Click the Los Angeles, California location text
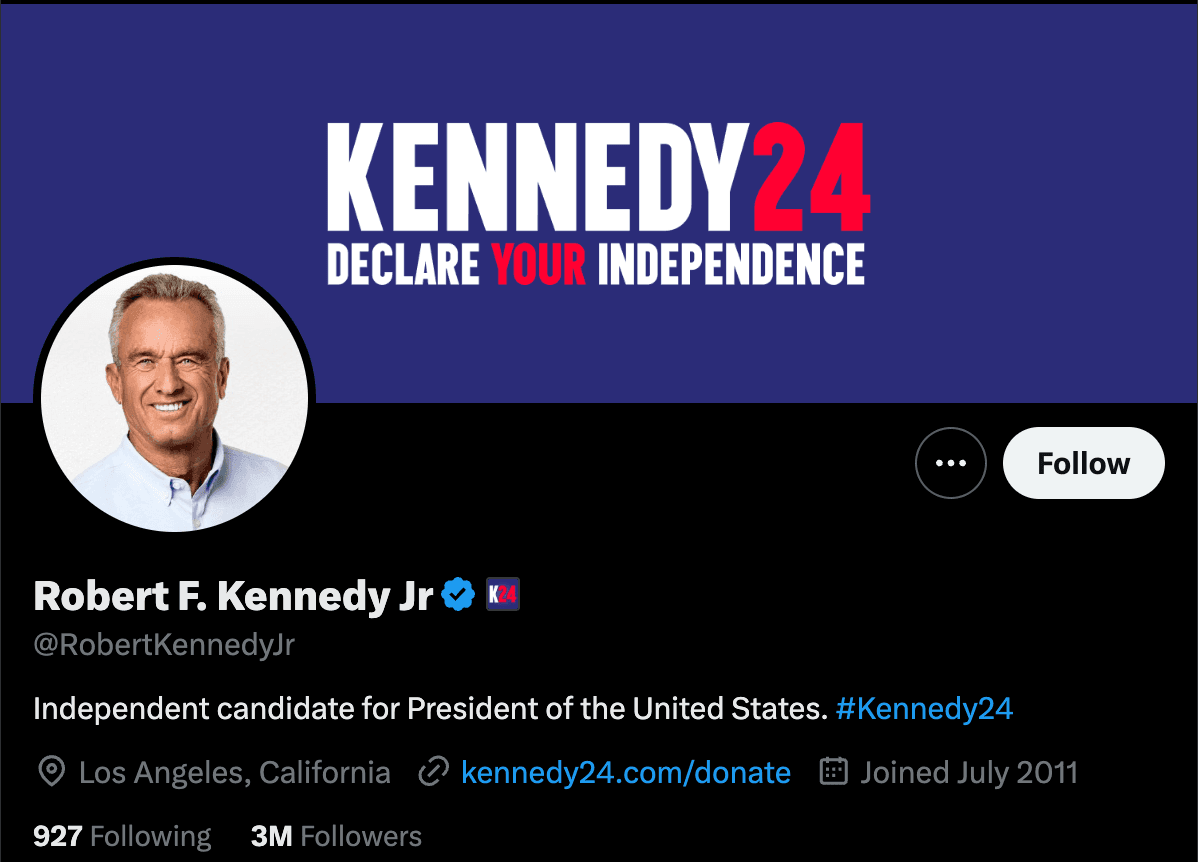Screen dimensions: 1198x862 [x=235, y=772]
